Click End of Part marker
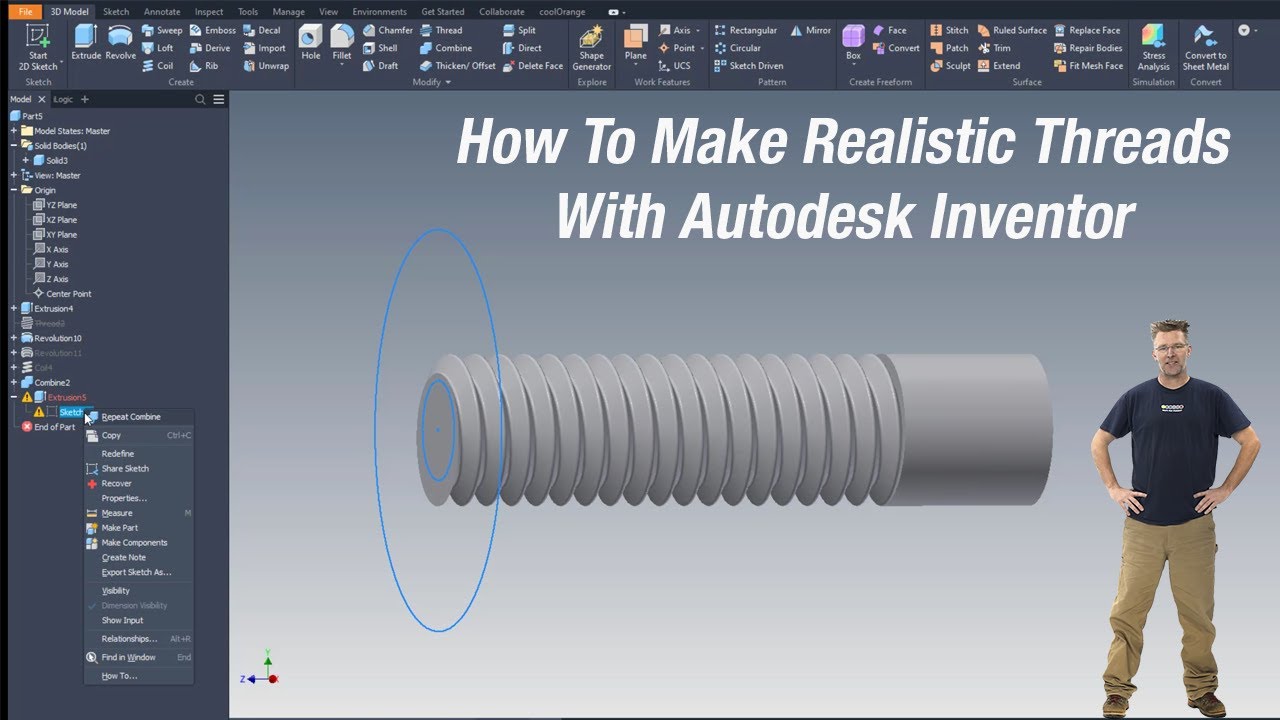1280x720 pixels. [48, 427]
